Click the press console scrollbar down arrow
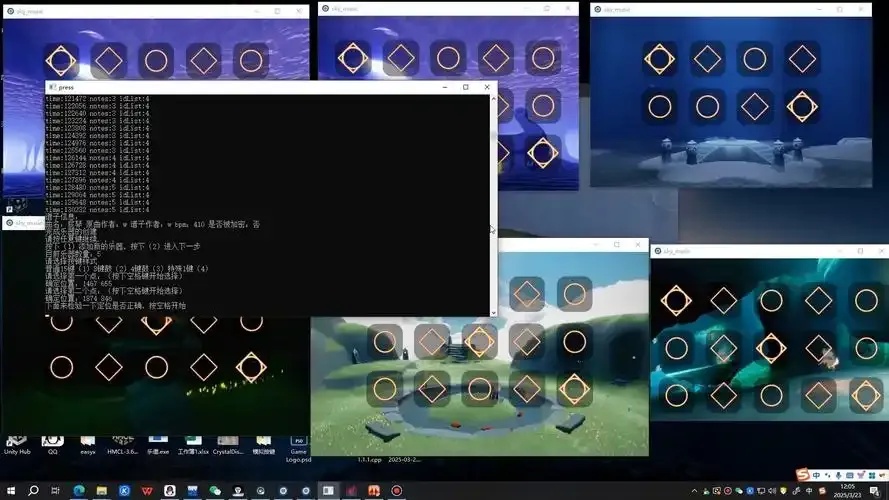This screenshot has height=500, width=889. 493,312
